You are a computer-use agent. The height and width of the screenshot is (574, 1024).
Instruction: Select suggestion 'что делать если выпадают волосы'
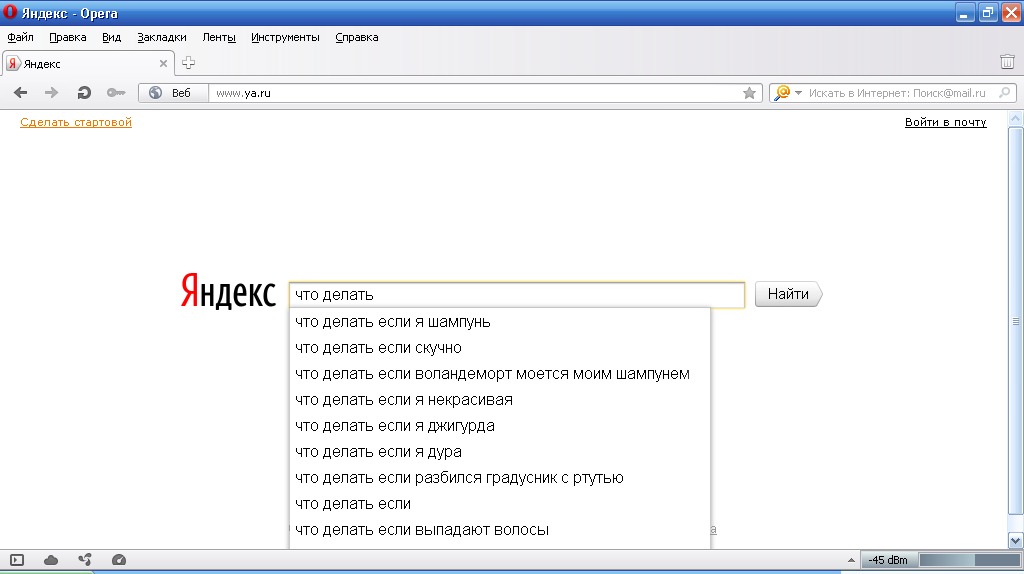click(x=500, y=530)
